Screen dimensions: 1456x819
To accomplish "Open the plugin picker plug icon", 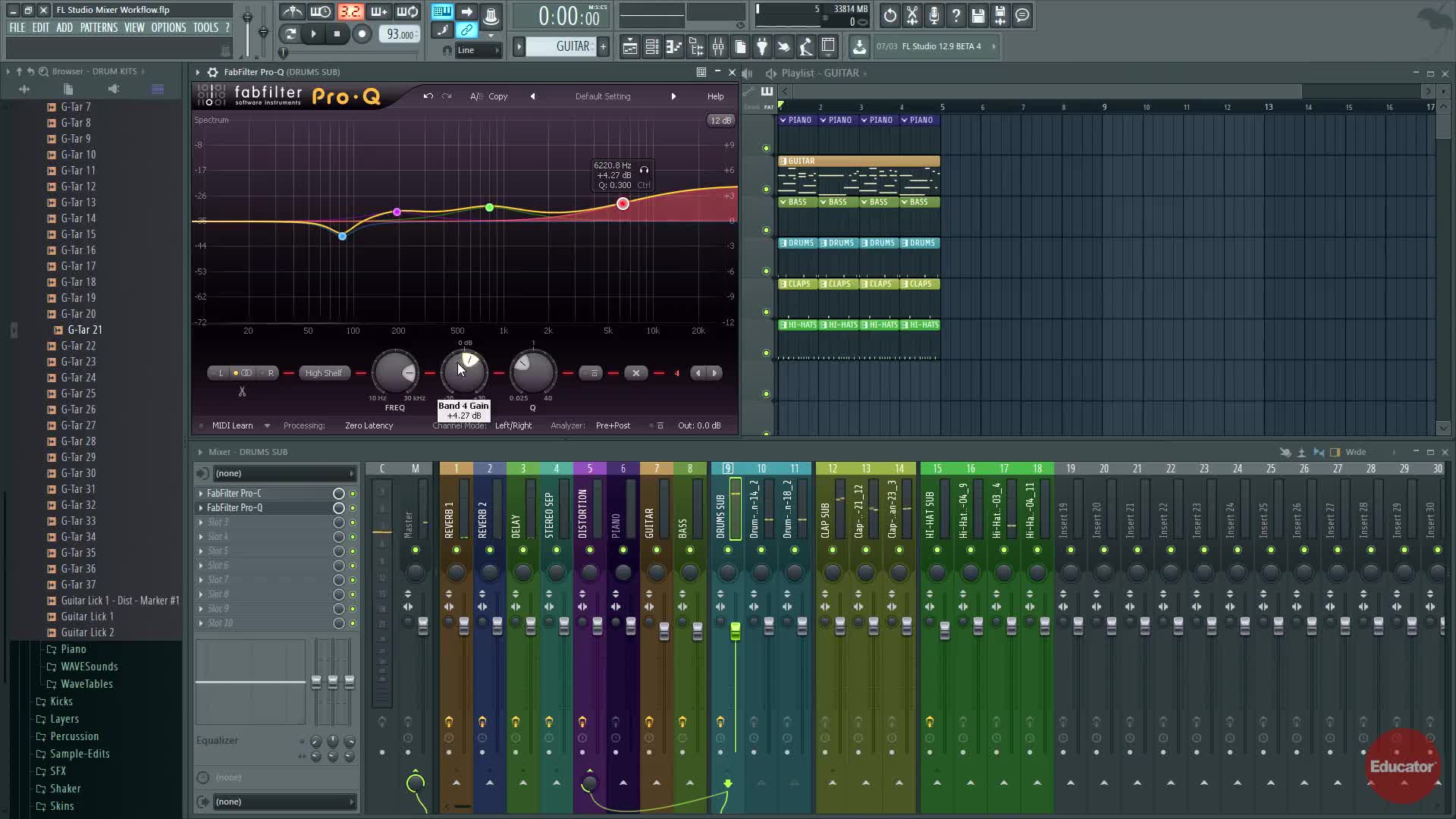I will pos(762,47).
